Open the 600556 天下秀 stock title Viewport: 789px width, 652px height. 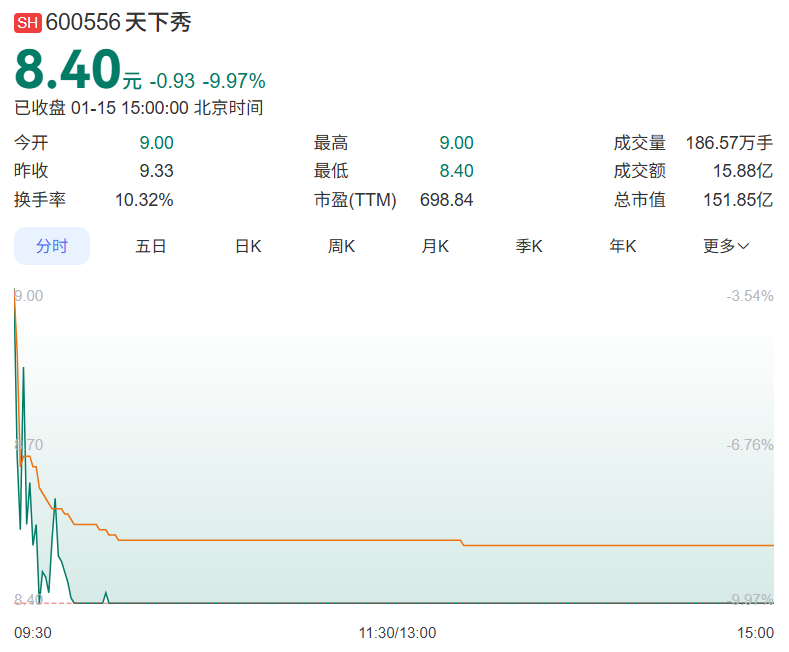[x=118, y=23]
